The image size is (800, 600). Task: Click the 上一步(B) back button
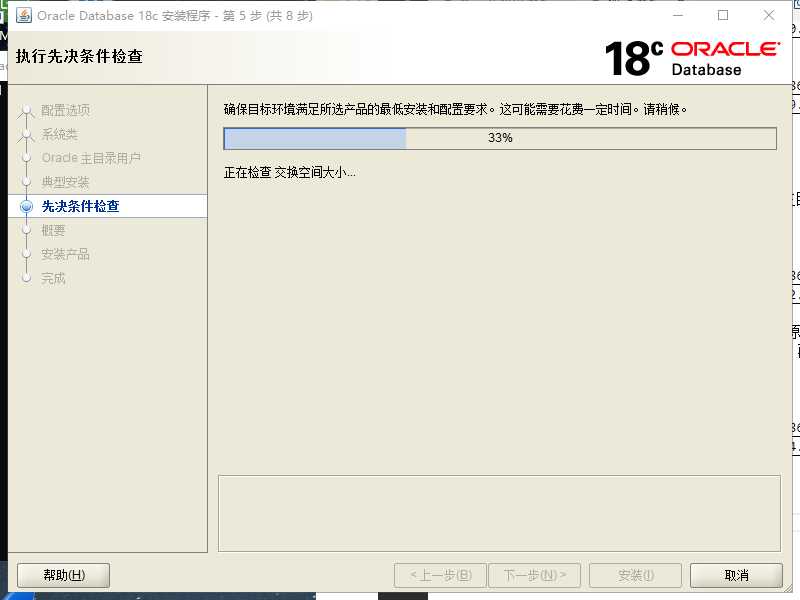[441, 576]
